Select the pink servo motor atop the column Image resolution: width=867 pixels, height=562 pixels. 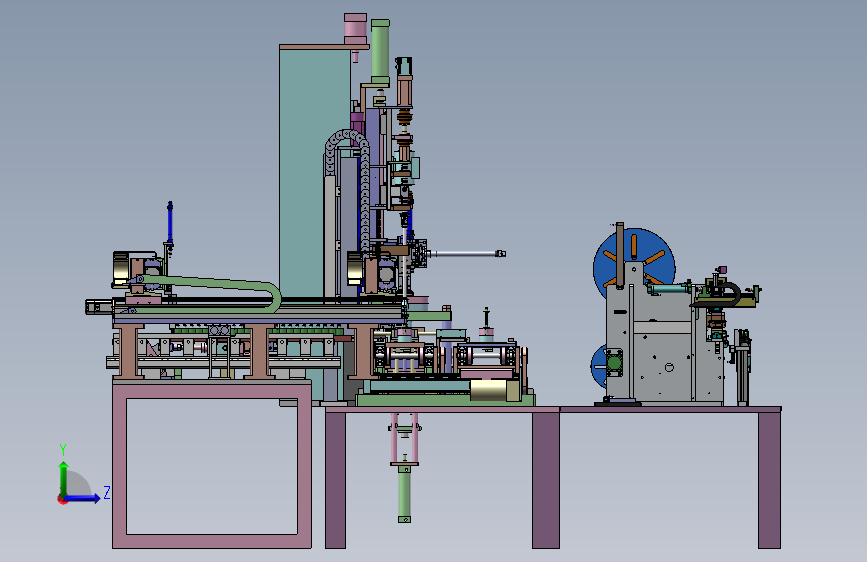pos(355,29)
